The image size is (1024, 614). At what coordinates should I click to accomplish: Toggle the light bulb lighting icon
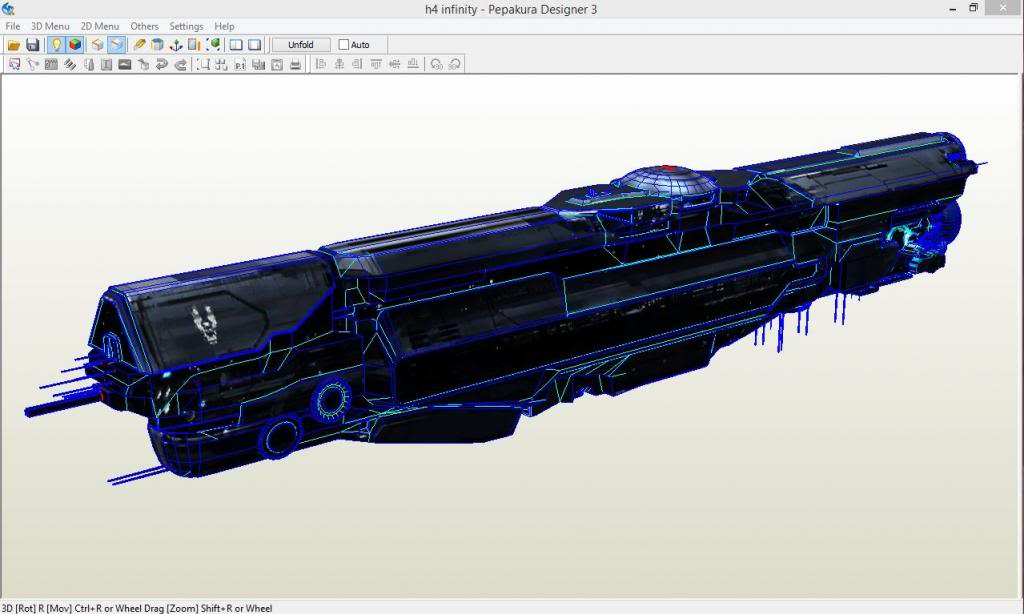[x=56, y=44]
